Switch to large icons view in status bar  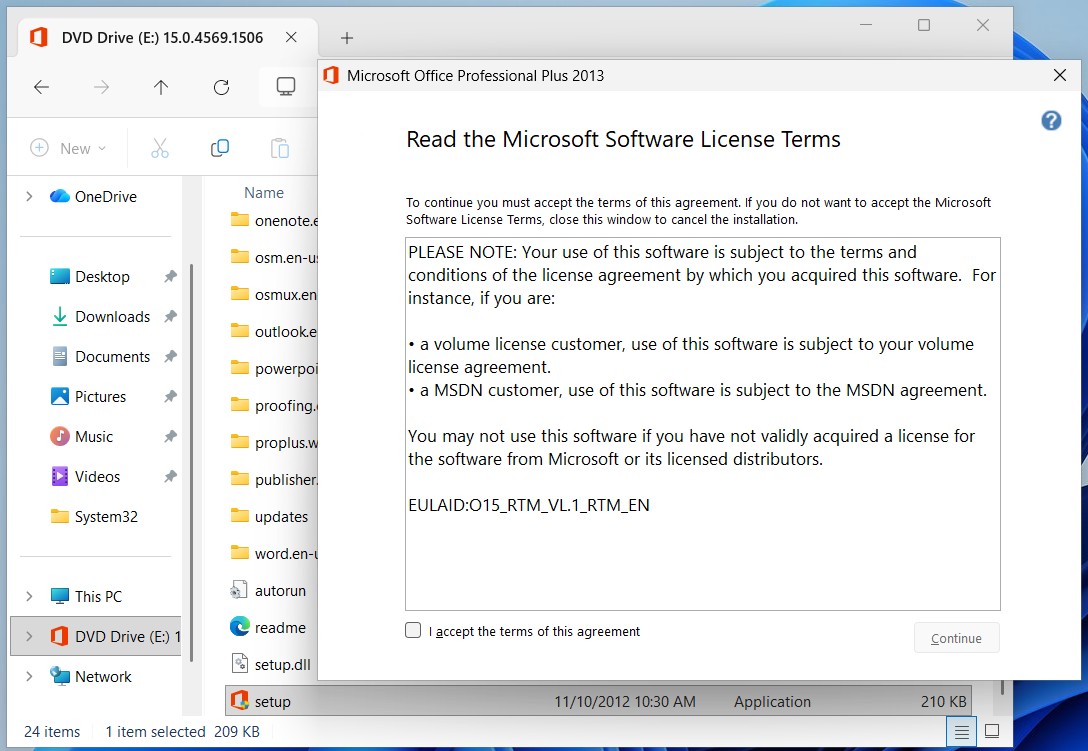[991, 731]
